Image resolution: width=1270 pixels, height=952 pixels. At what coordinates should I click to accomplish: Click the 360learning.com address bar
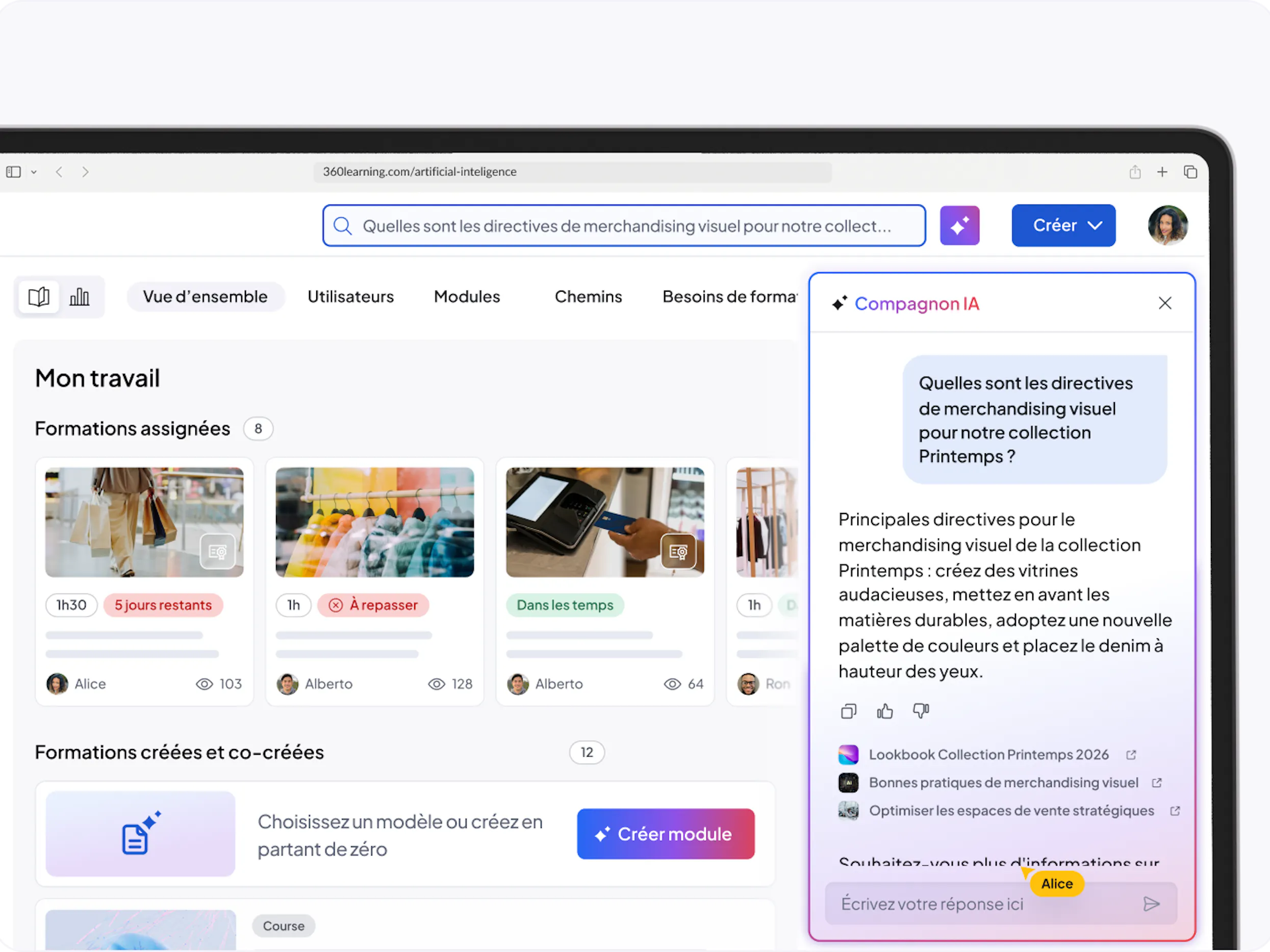pos(572,171)
